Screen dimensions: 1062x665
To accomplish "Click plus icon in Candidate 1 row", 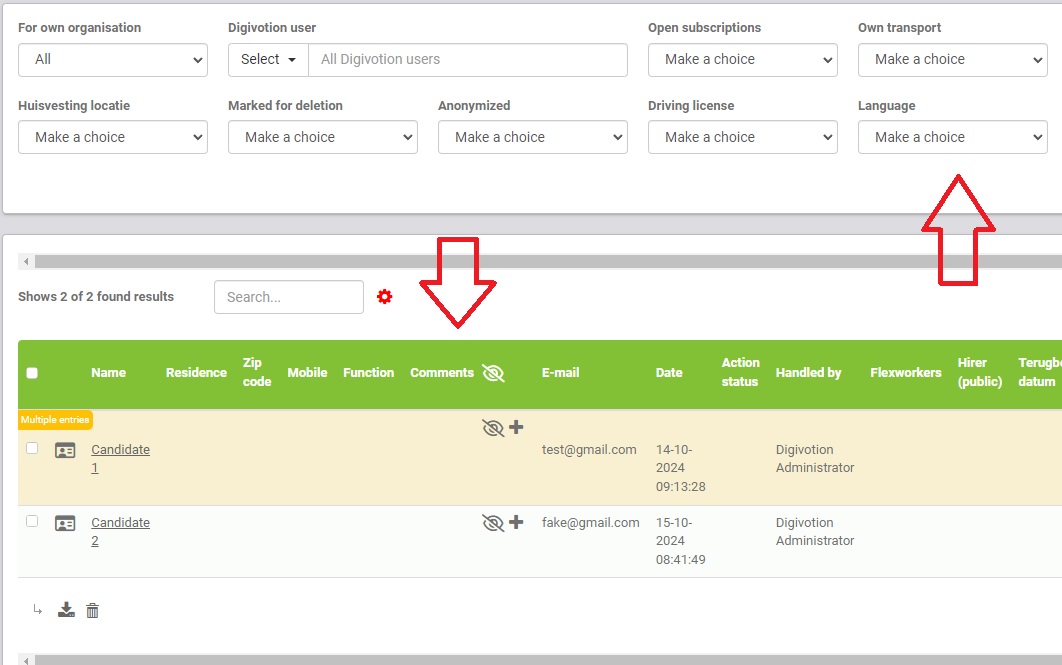I will pos(516,428).
